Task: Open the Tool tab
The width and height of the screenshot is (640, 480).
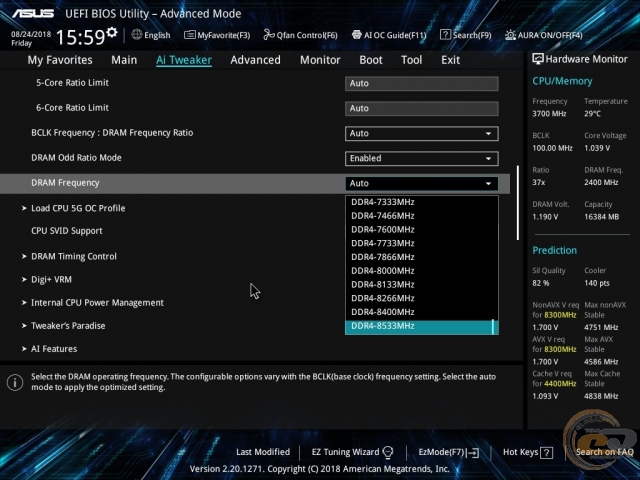Action: [x=411, y=60]
